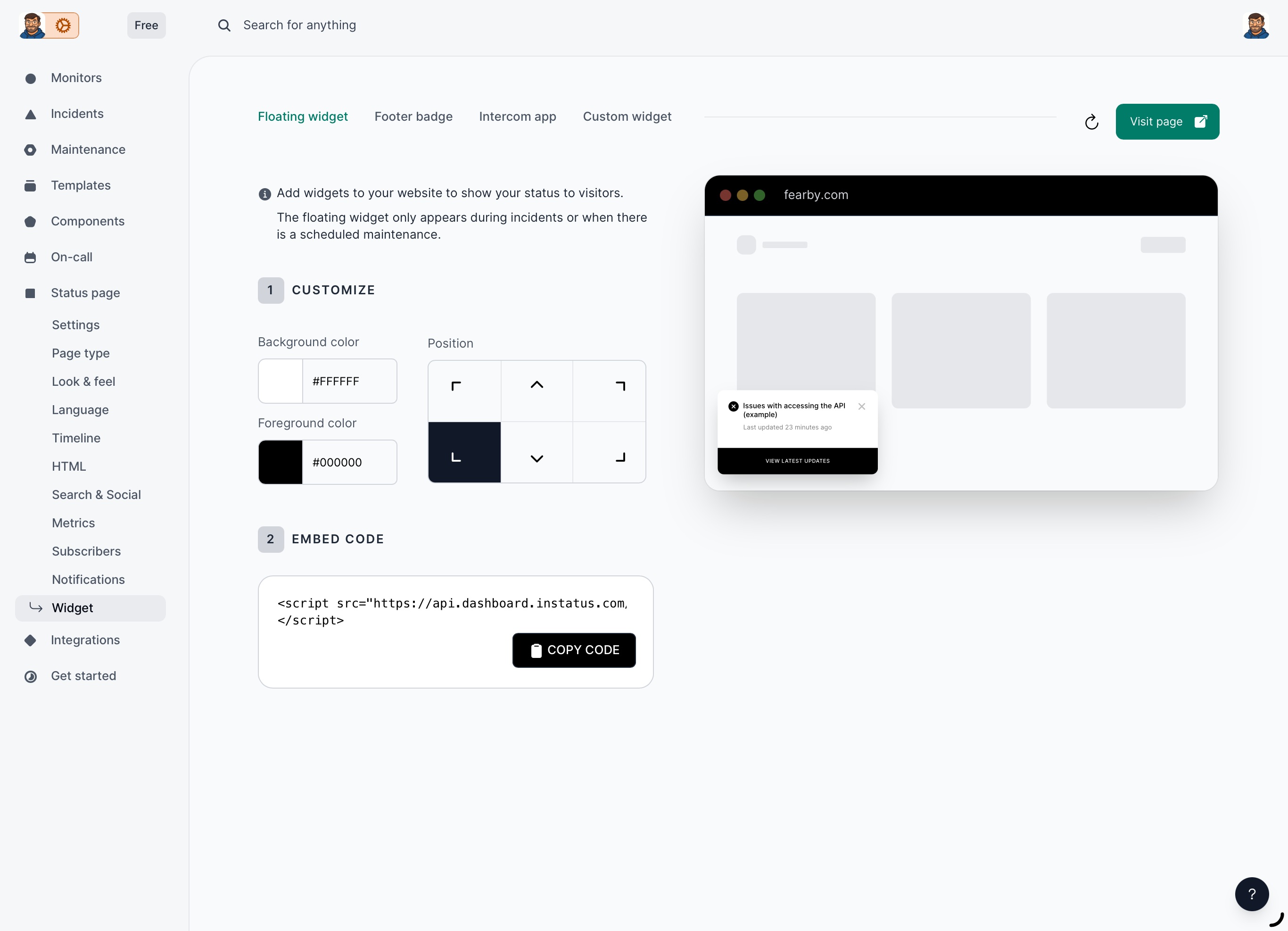Click the Components pentagon icon
Viewport: 1288px width, 931px height.
(31, 222)
